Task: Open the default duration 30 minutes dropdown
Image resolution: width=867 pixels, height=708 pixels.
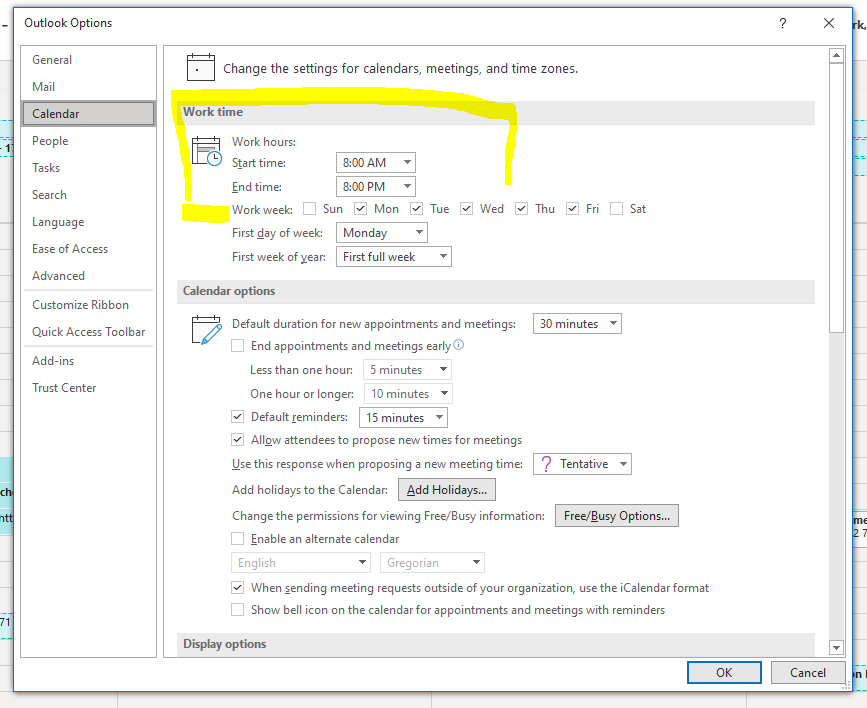Action: point(577,324)
